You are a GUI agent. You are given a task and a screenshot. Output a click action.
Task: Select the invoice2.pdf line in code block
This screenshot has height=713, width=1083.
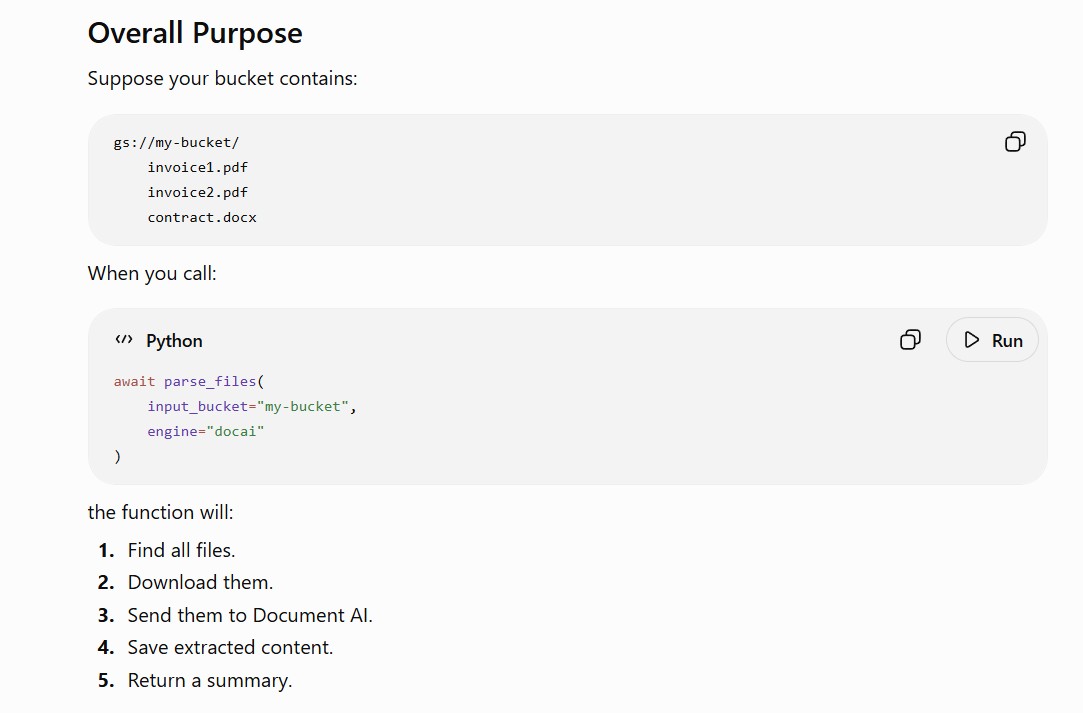(x=198, y=192)
